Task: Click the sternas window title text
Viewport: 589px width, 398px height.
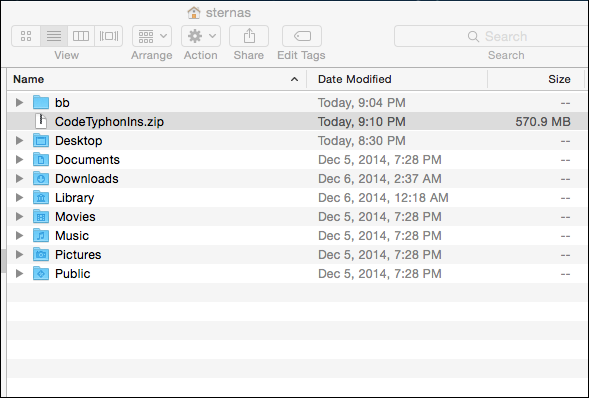Action: tap(228, 13)
